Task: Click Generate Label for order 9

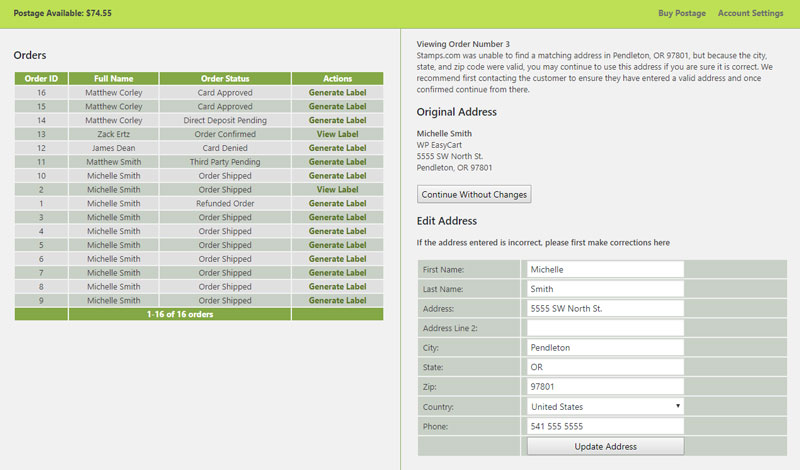Action: [337, 300]
